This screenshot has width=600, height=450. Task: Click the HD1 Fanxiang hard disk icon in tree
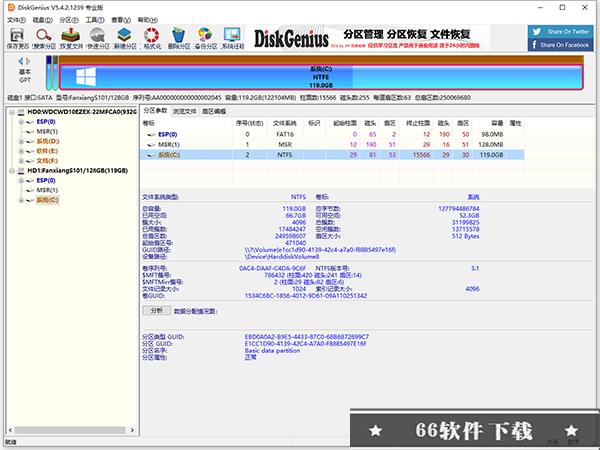click(x=21, y=171)
